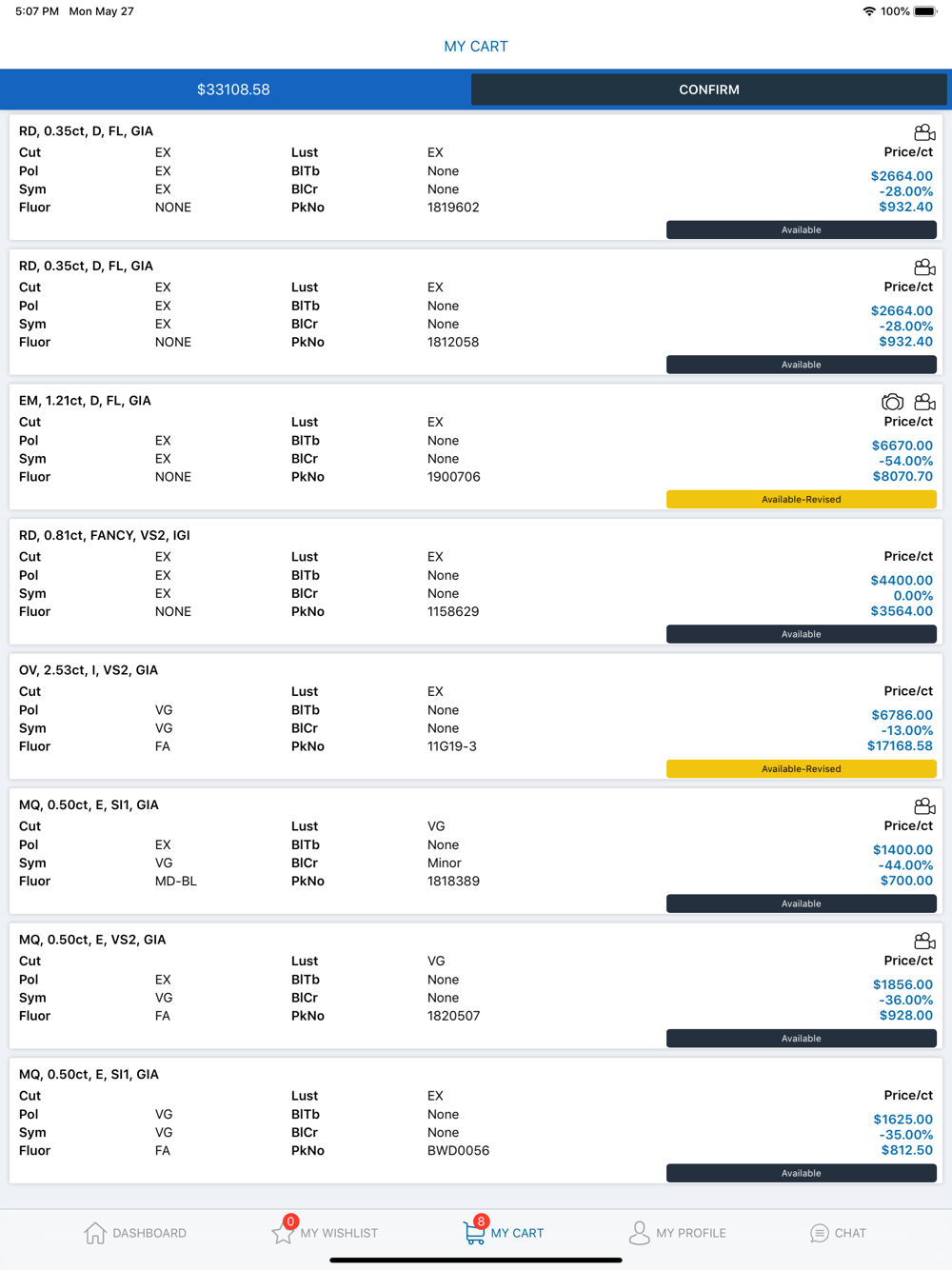Open My Profile tab
This screenshot has height=1270, width=952.
[677, 1233]
